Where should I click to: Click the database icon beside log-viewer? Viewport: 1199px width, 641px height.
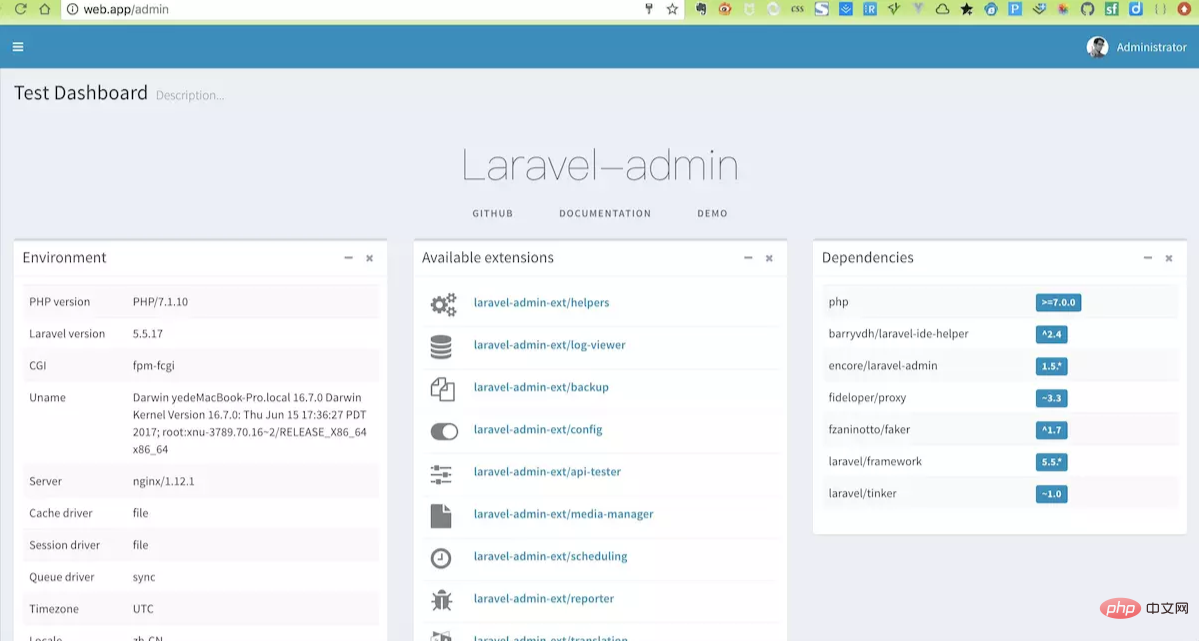441,347
